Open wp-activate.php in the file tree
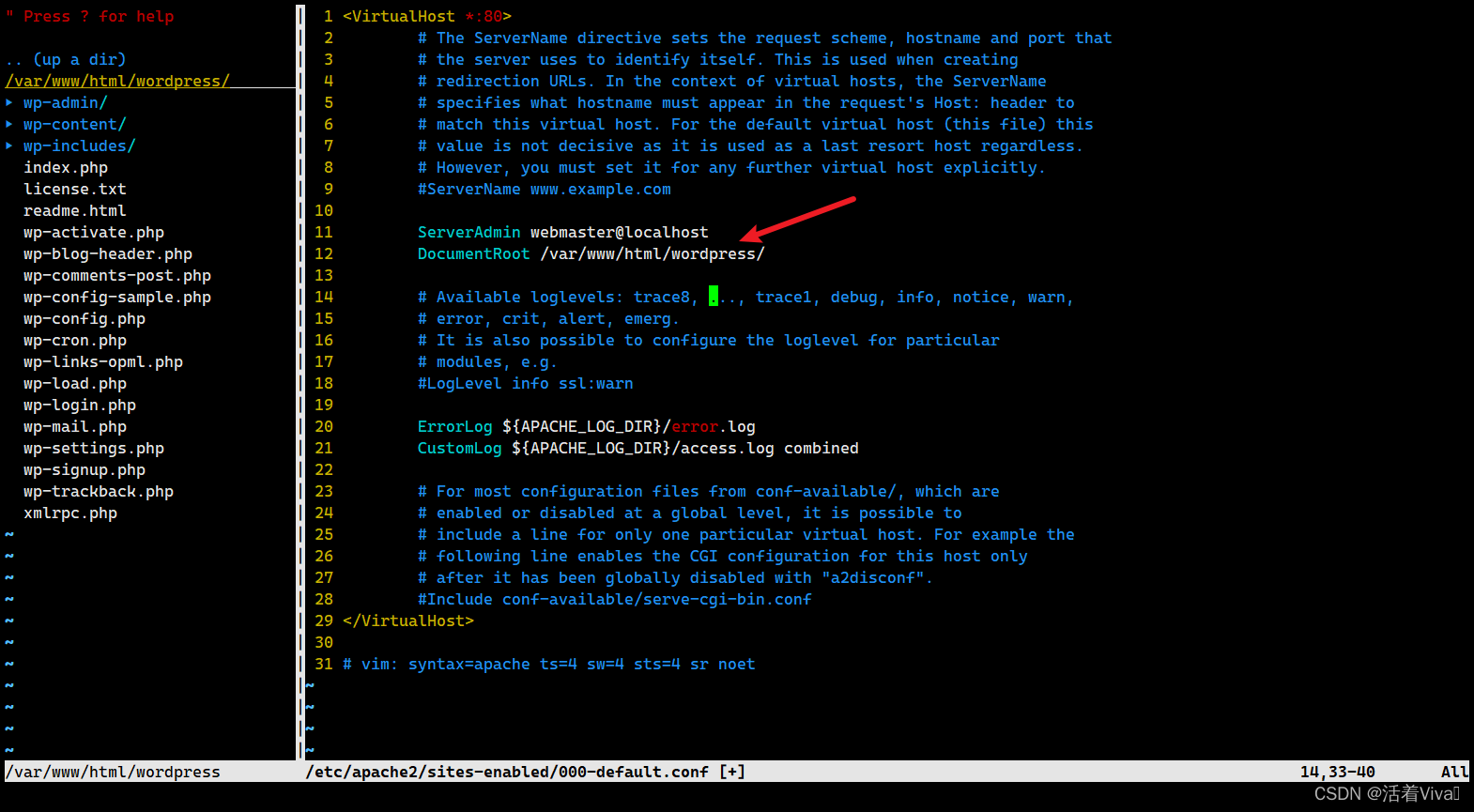 (x=94, y=232)
